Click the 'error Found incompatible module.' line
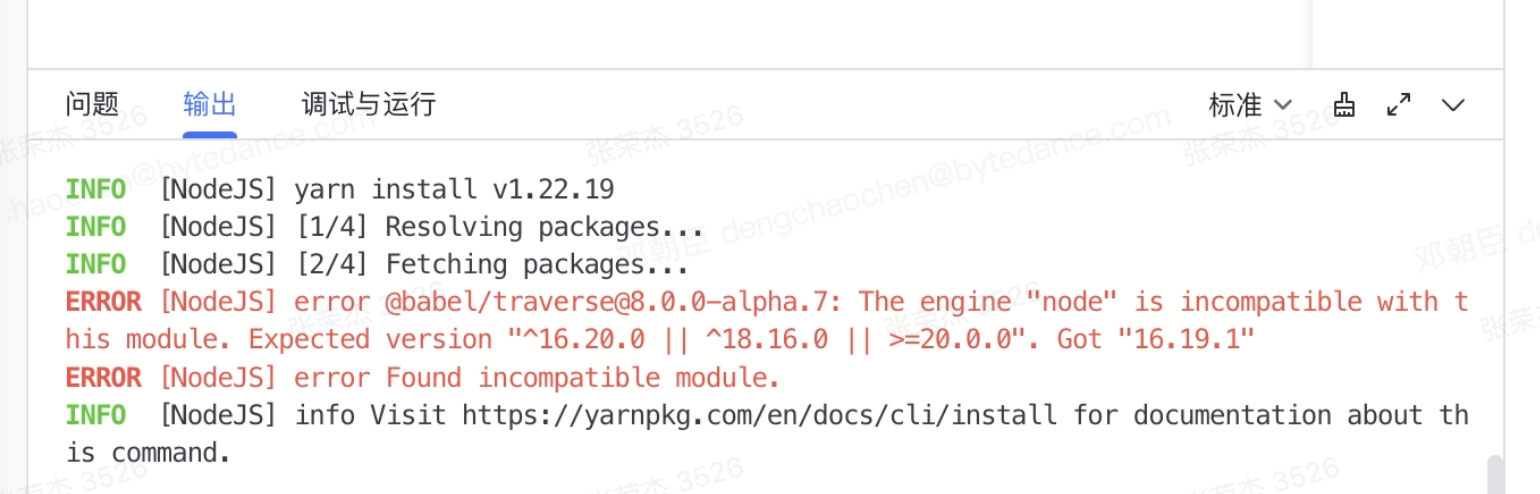The image size is (1540, 494). [x=537, y=378]
